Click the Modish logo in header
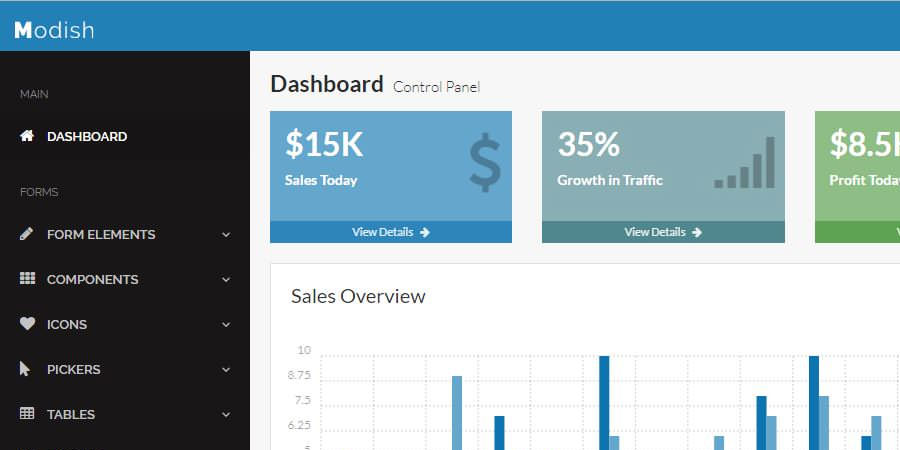Screen dimensions: 900x450 click(54, 30)
